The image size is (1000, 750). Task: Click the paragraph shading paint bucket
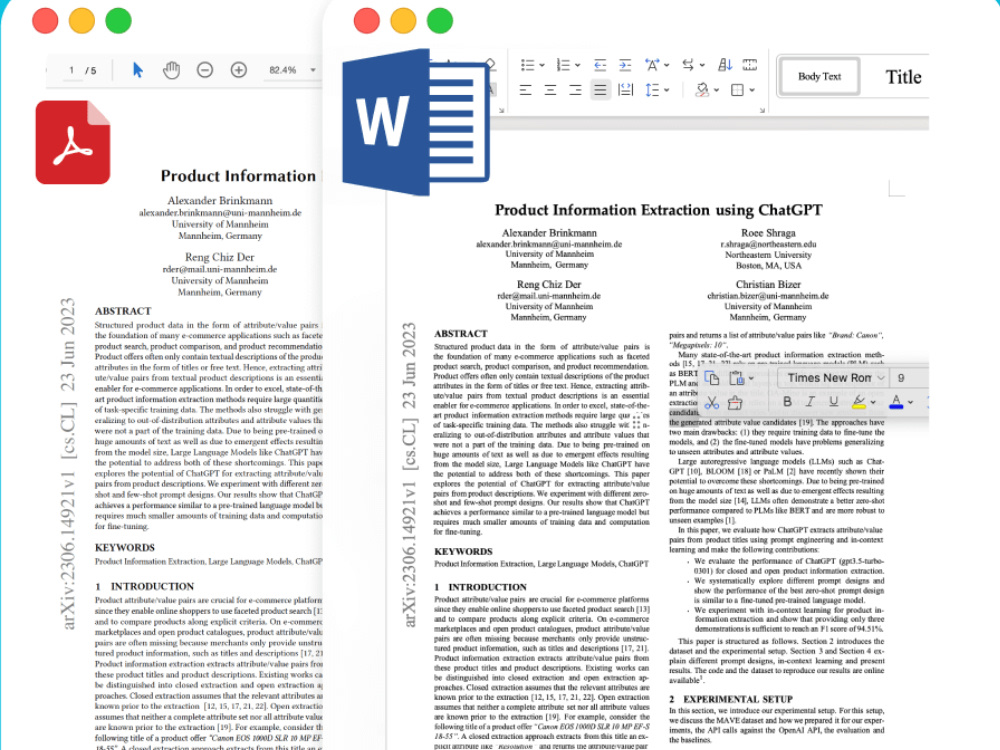click(702, 90)
